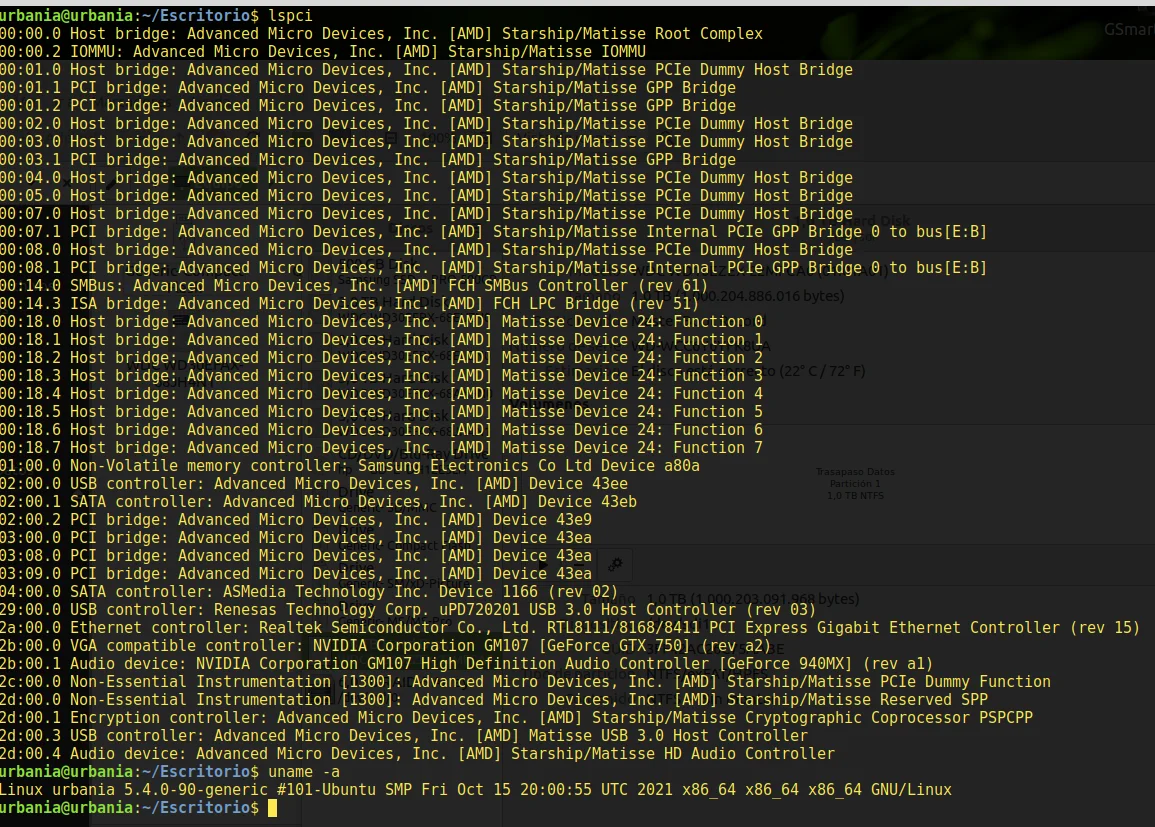
Task: Click the 00:18.2 Matisse Device 24 Function 2 line
Action: coord(382,359)
